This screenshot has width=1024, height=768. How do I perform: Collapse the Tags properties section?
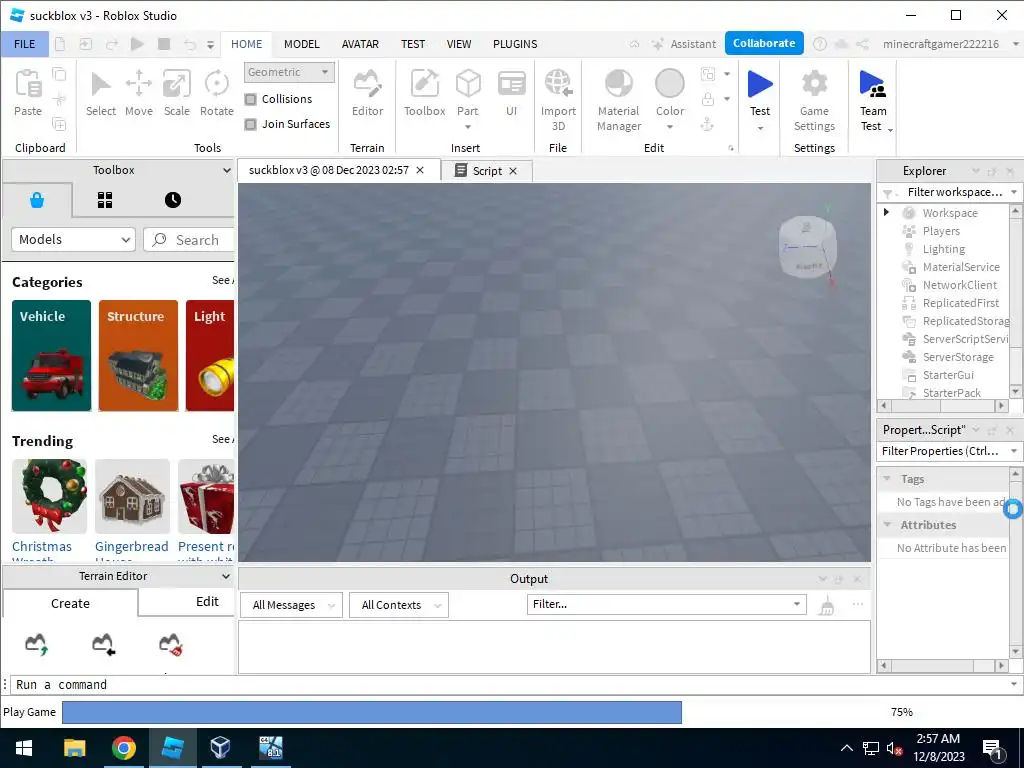887,479
